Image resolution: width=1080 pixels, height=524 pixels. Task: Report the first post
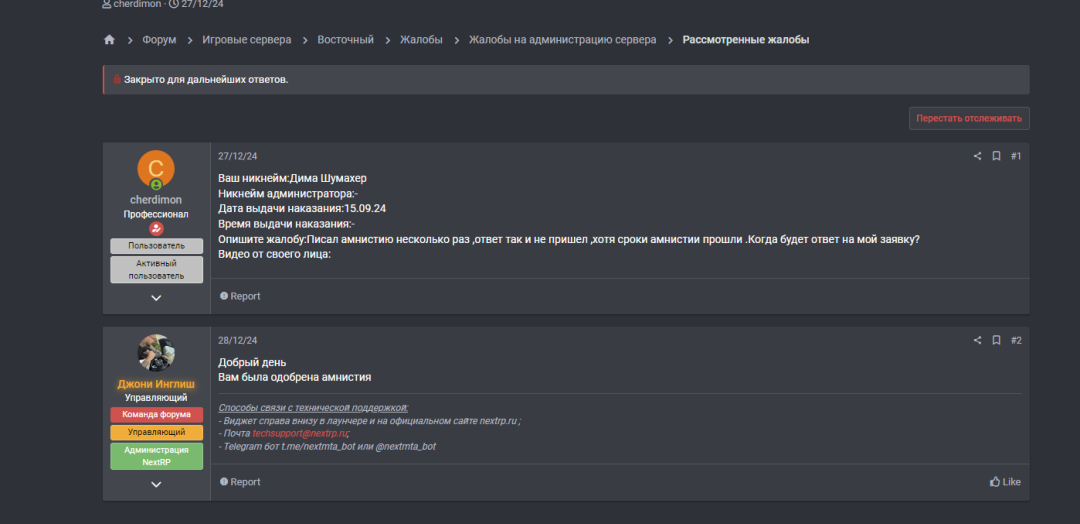240,296
